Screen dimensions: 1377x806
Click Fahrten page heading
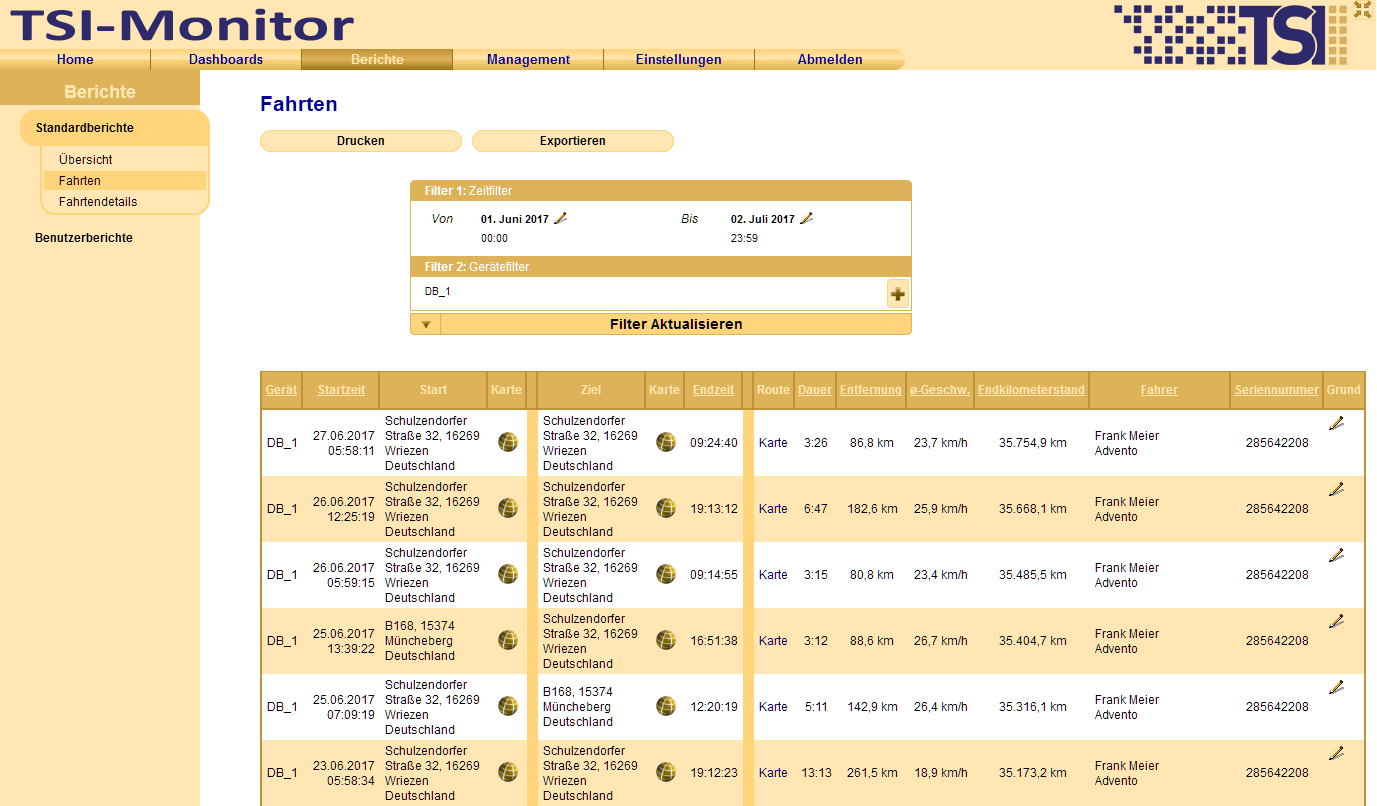299,104
